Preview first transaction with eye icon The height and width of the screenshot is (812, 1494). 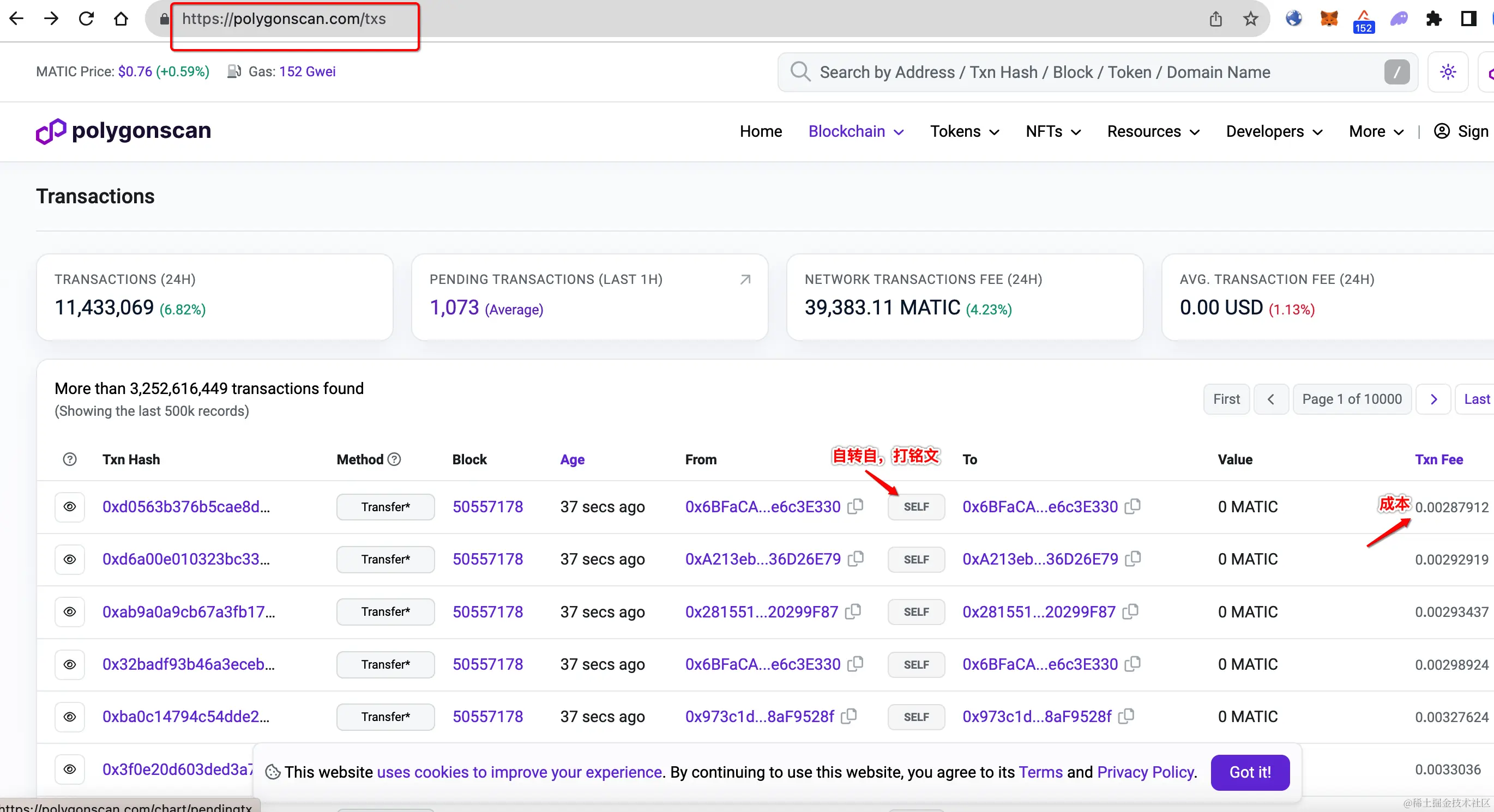pyautogui.click(x=70, y=507)
